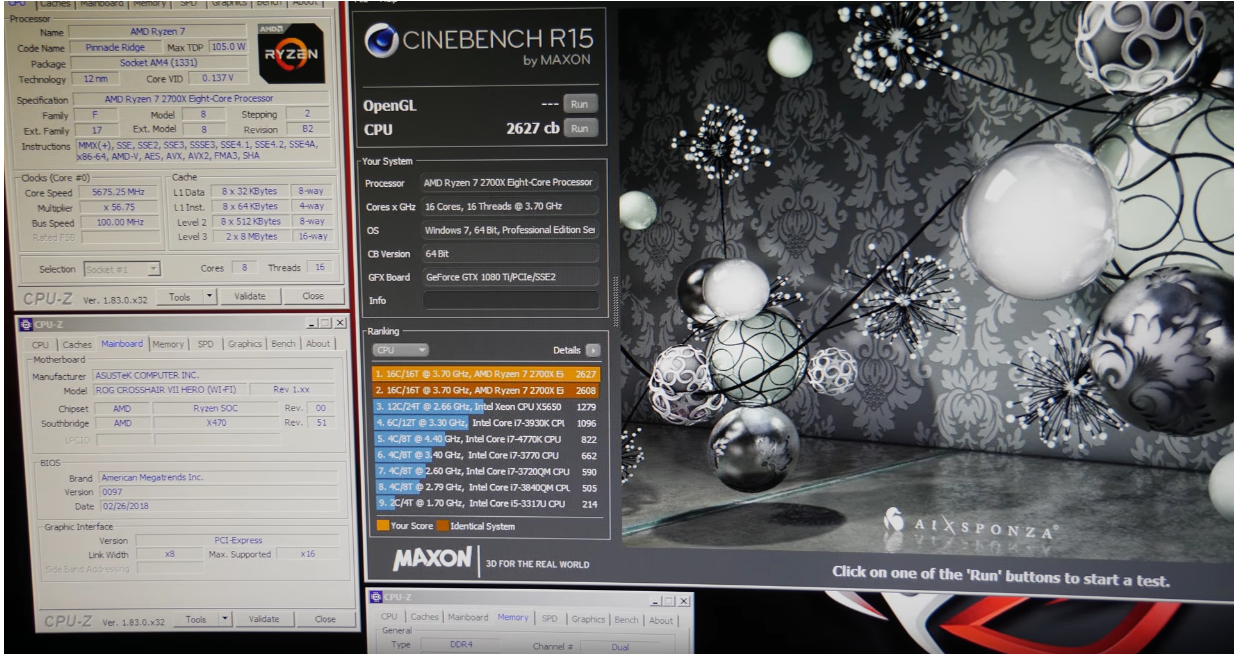Click Close in the CPU-Z processor window
Image resolution: width=1234 pixels, height=654 pixels.
[x=313, y=296]
